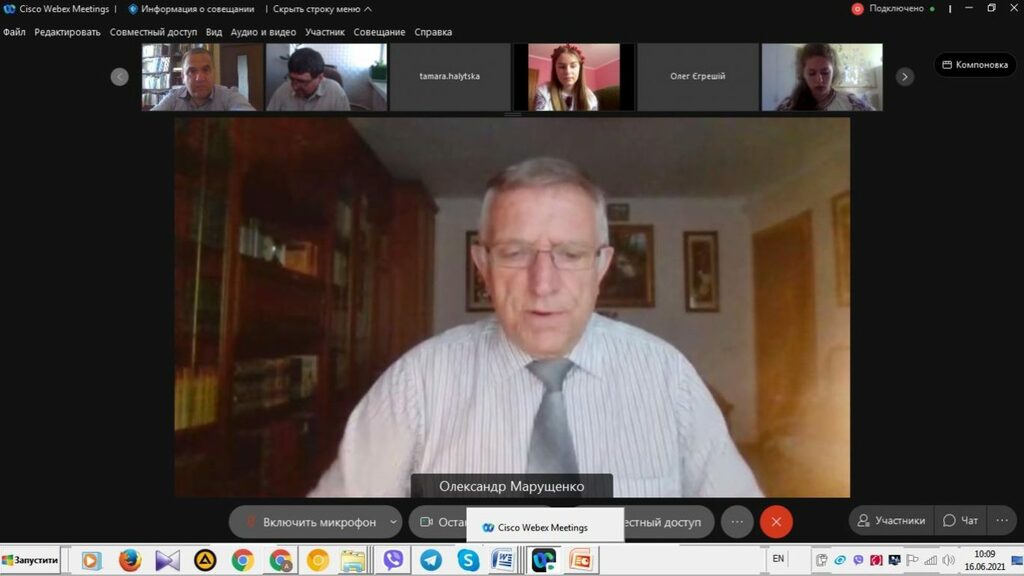Collapse menu bar via Скрыть строку меню
The image size is (1024, 576).
tap(322, 9)
